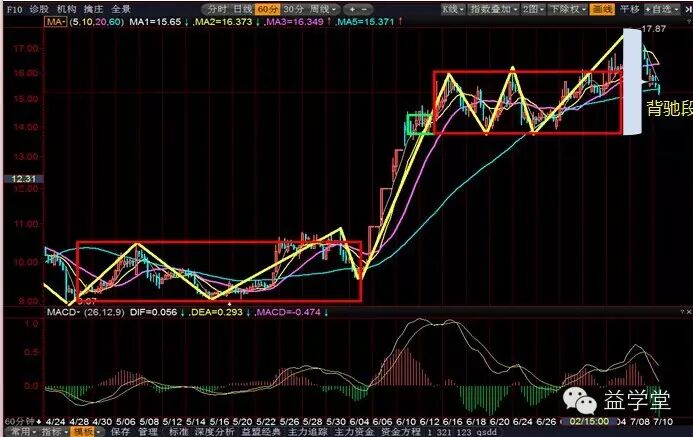693x437 pixels.
Task: Open the F10 company info page
Action: (x=15, y=9)
